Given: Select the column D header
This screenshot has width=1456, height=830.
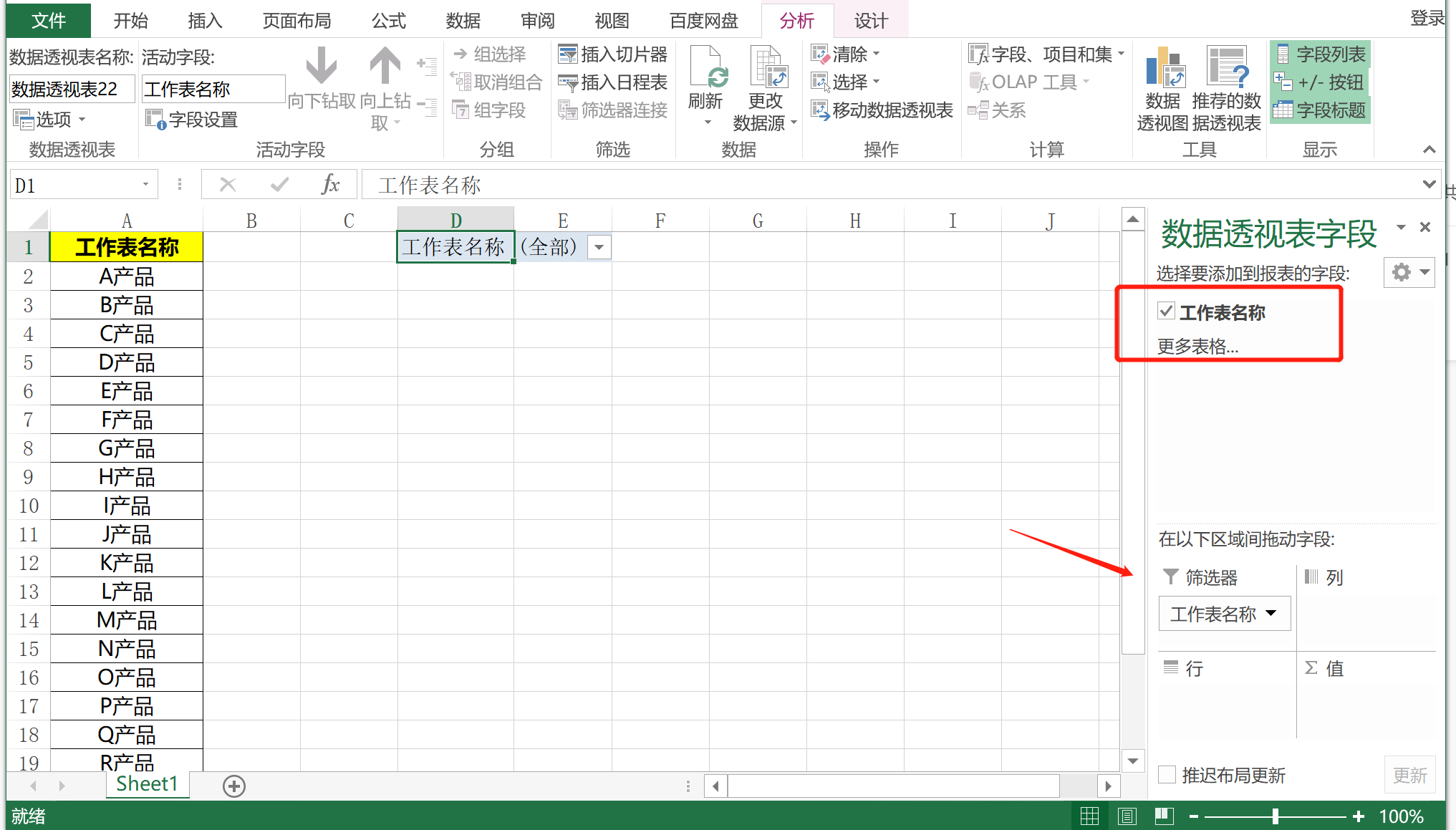Looking at the screenshot, I should (455, 220).
